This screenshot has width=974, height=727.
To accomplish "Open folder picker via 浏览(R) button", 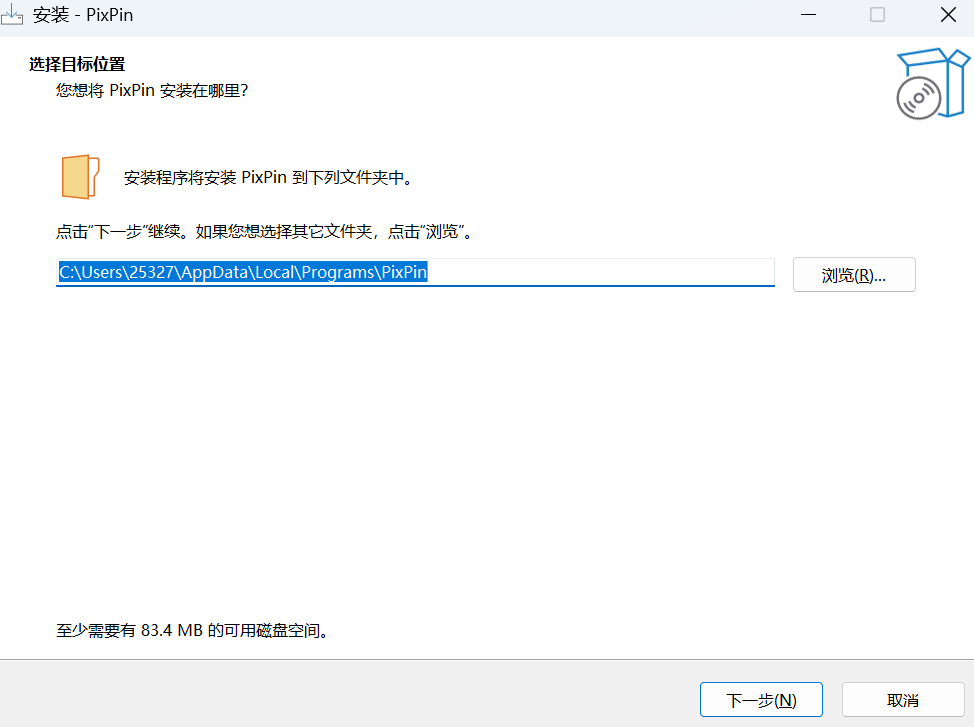I will coord(854,274).
